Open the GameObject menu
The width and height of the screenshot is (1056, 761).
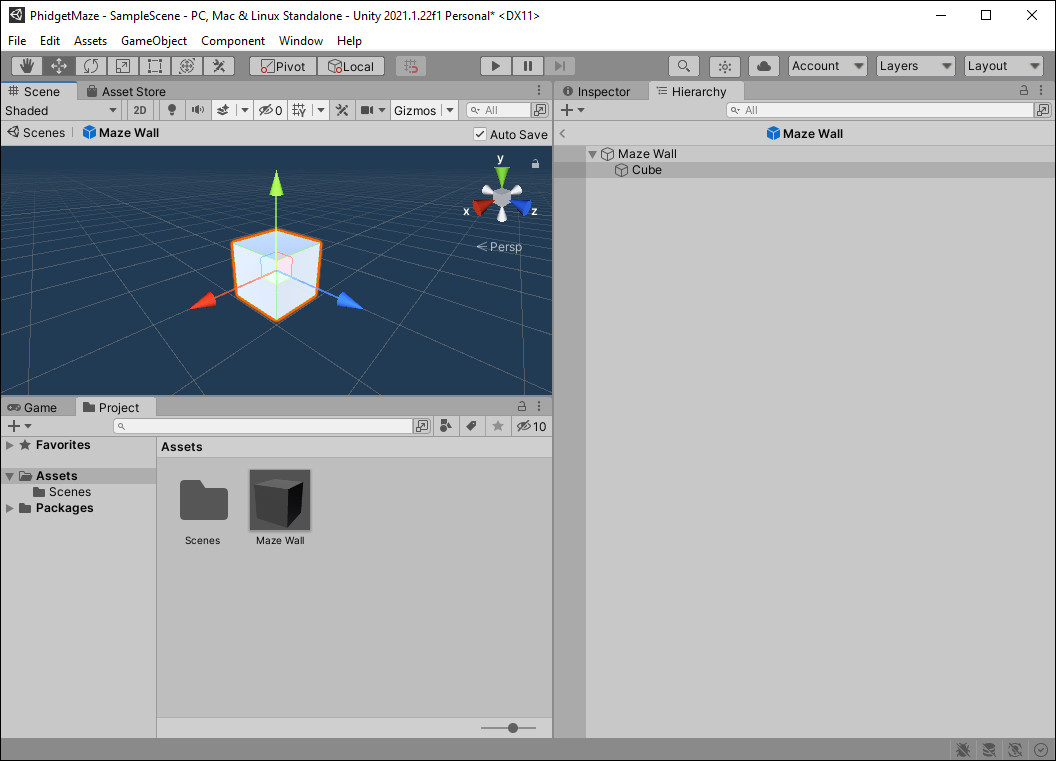[154, 40]
